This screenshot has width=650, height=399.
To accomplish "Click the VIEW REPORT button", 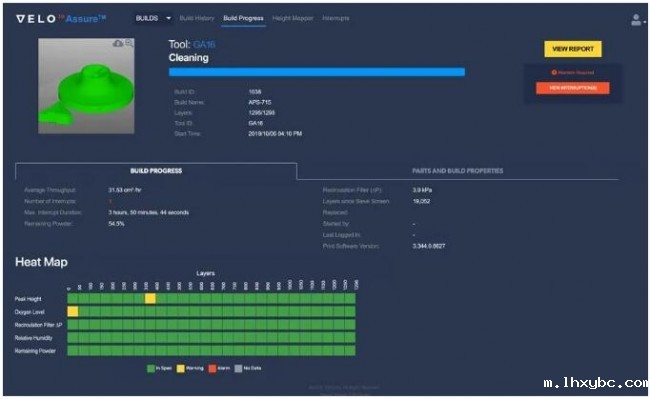I will 573,49.
